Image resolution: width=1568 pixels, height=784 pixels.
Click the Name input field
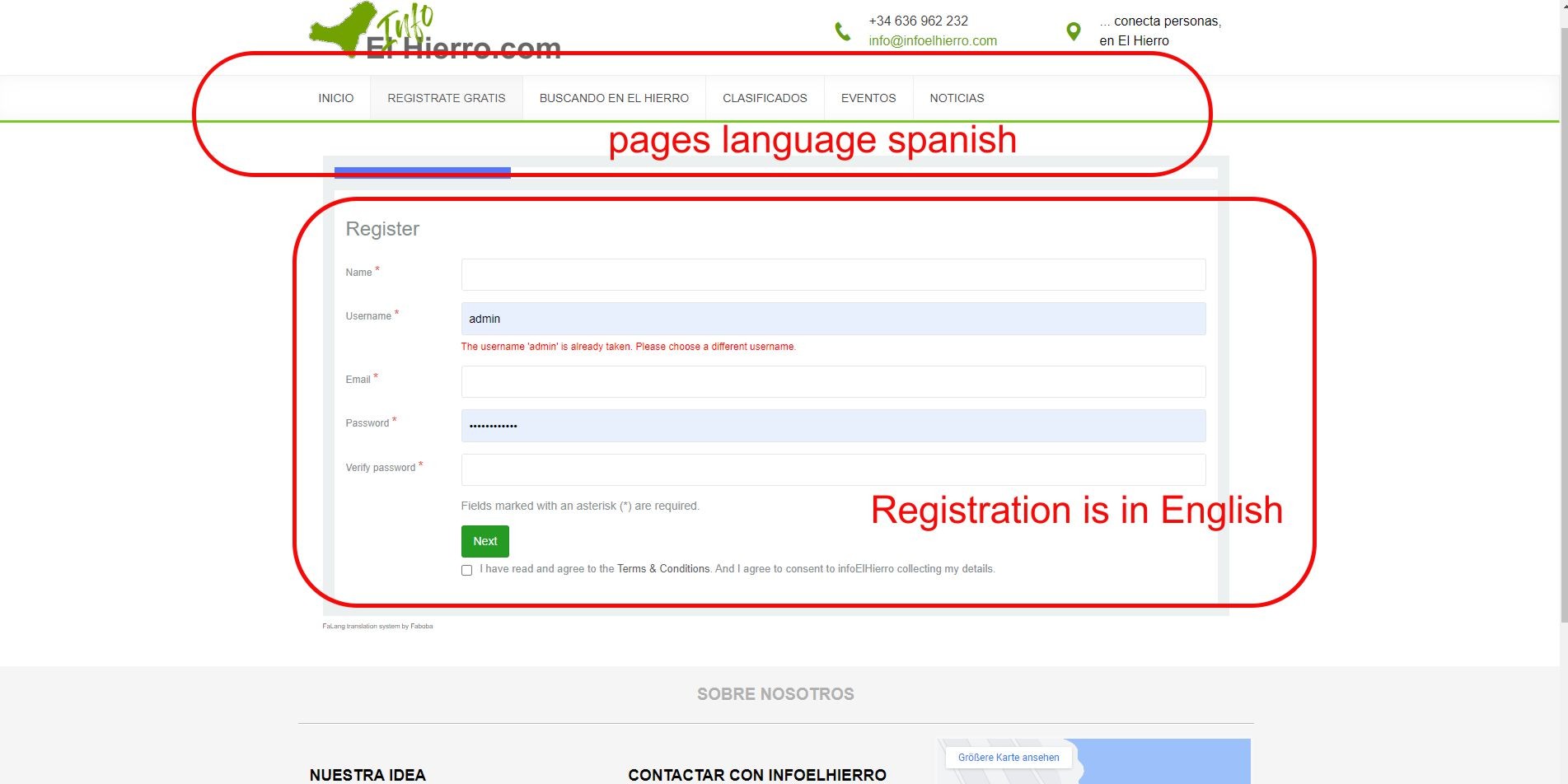pos(833,275)
